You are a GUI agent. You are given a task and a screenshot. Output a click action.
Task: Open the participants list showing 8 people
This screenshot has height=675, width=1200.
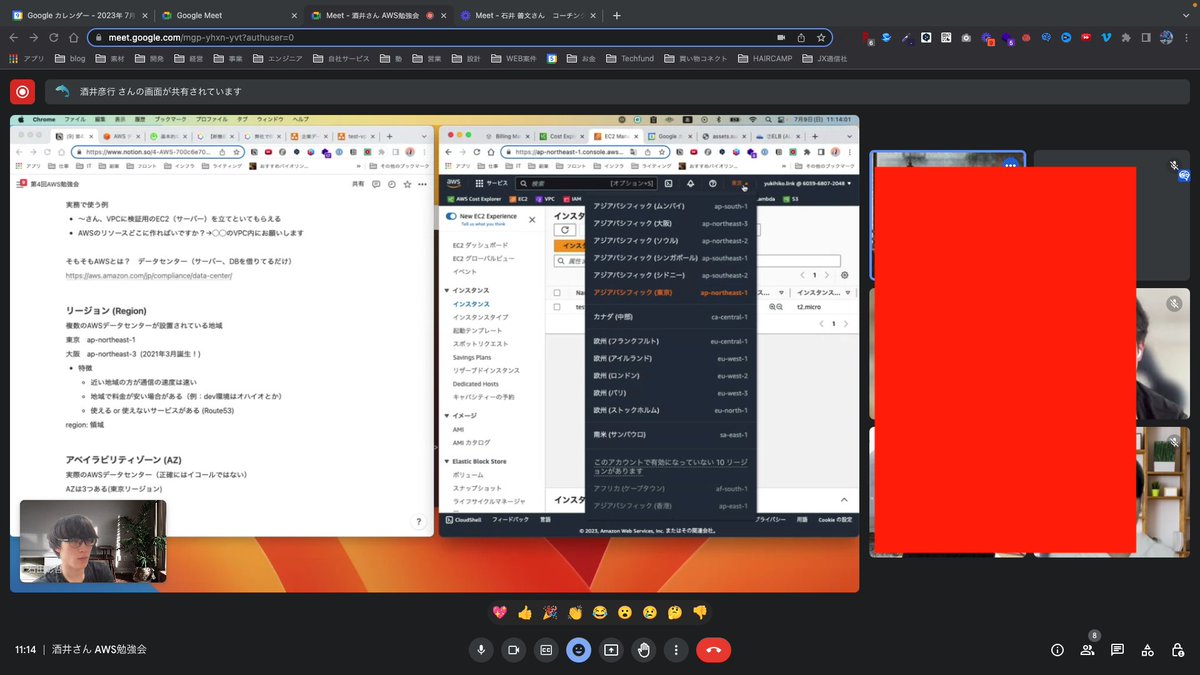1087,650
